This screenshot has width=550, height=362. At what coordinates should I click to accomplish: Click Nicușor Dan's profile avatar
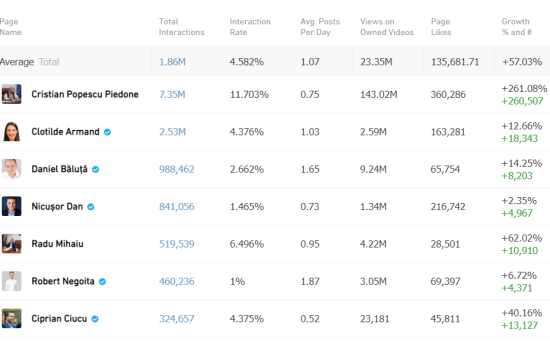coord(12,206)
